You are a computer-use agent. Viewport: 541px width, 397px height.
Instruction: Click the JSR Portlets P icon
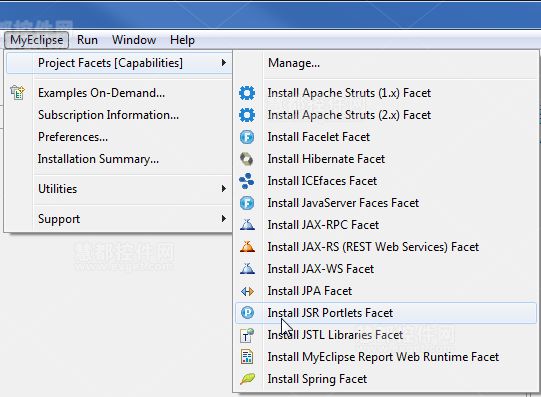[247, 313]
